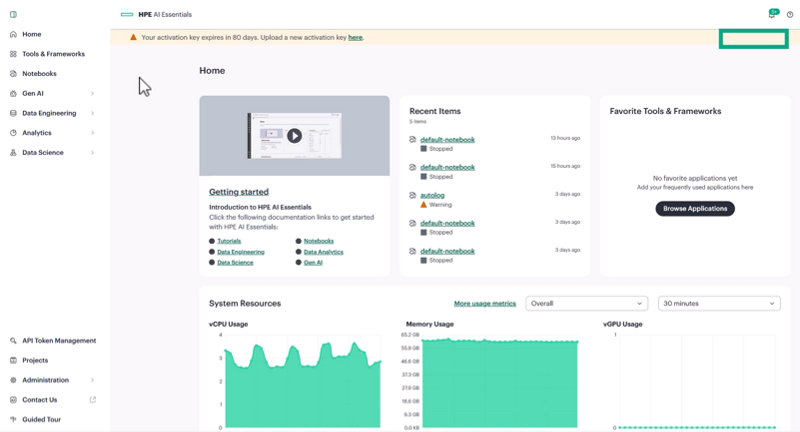Open the help question mark icon
The image size is (800, 432).
pos(790,15)
